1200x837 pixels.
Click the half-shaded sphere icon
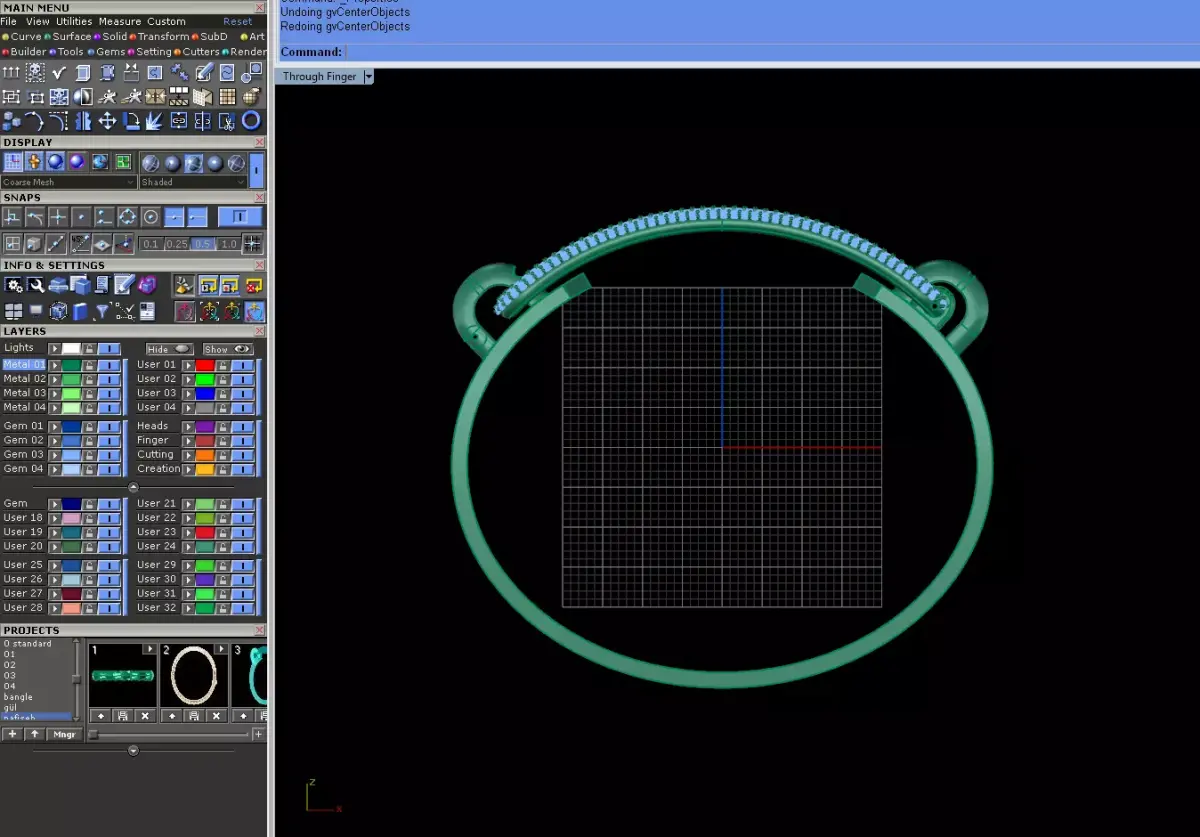[83, 97]
